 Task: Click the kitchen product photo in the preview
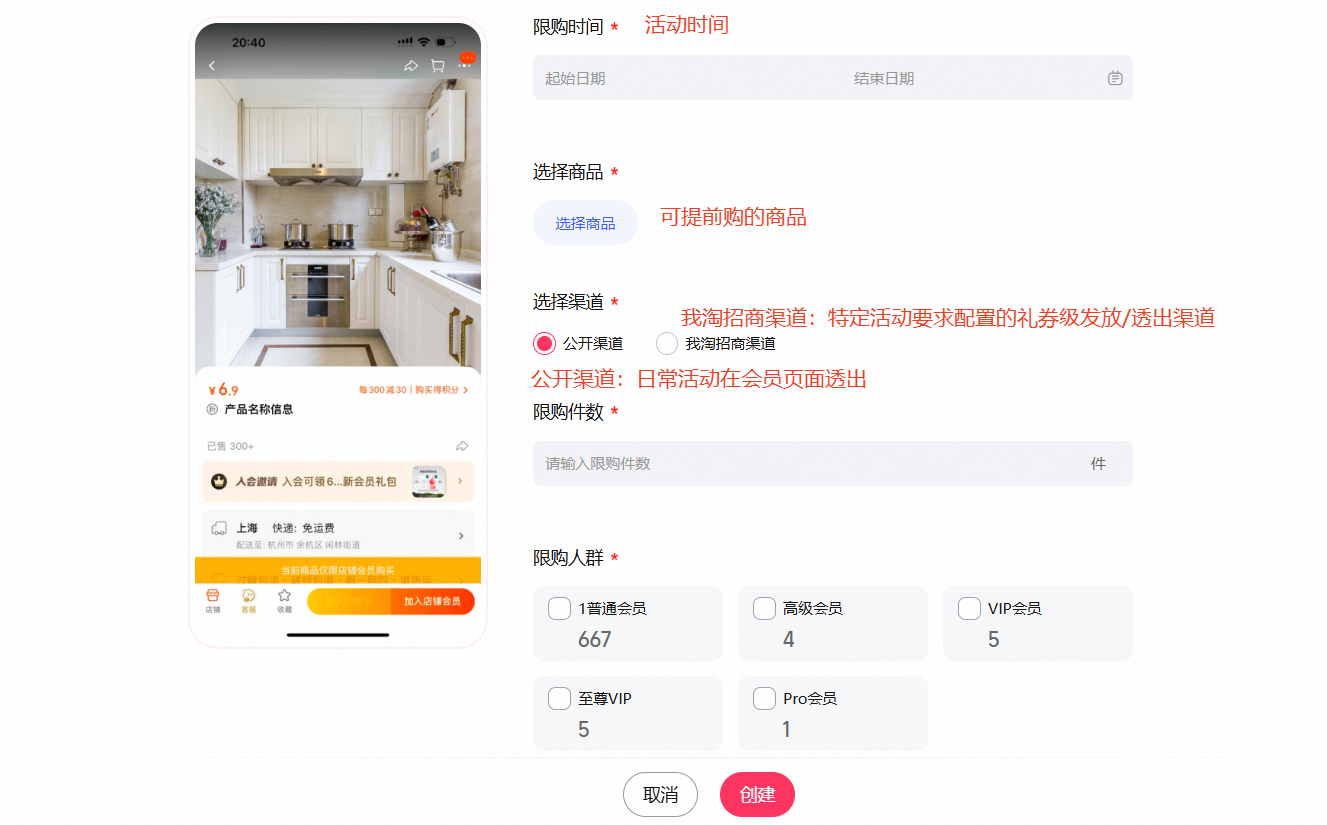[x=338, y=224]
